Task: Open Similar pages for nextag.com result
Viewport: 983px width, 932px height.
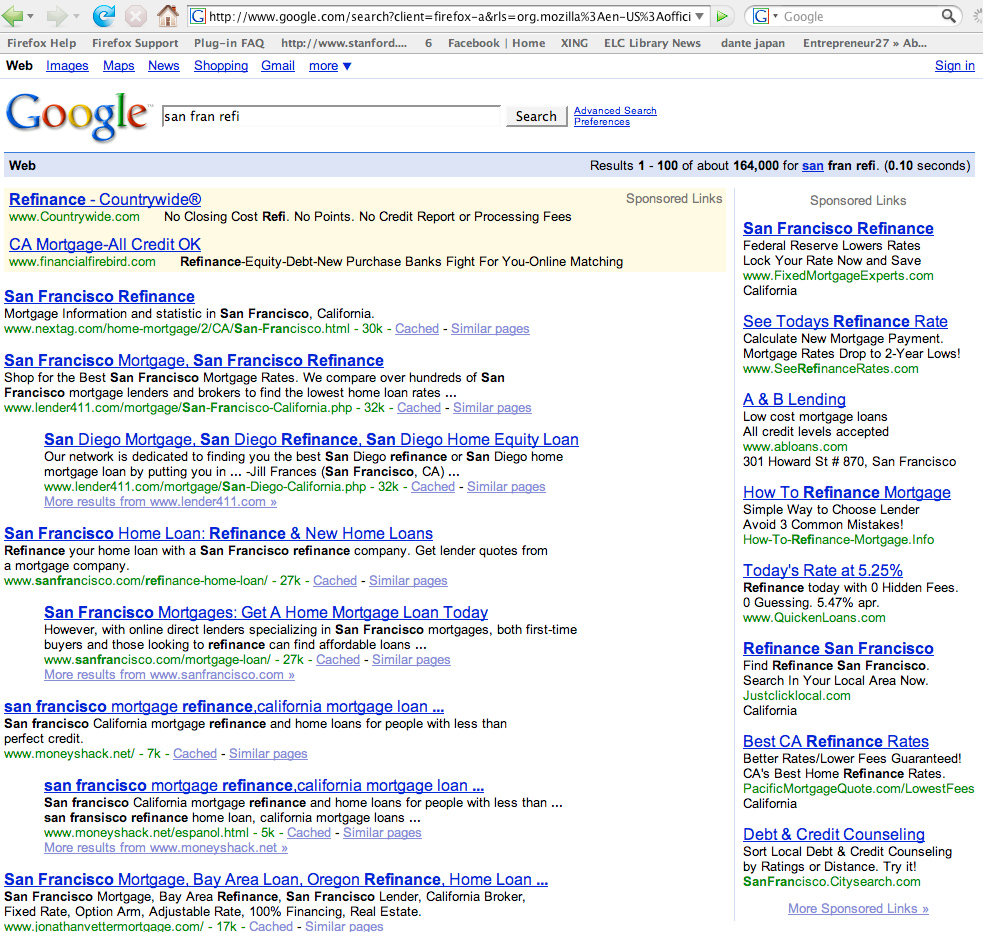Action: coord(490,328)
